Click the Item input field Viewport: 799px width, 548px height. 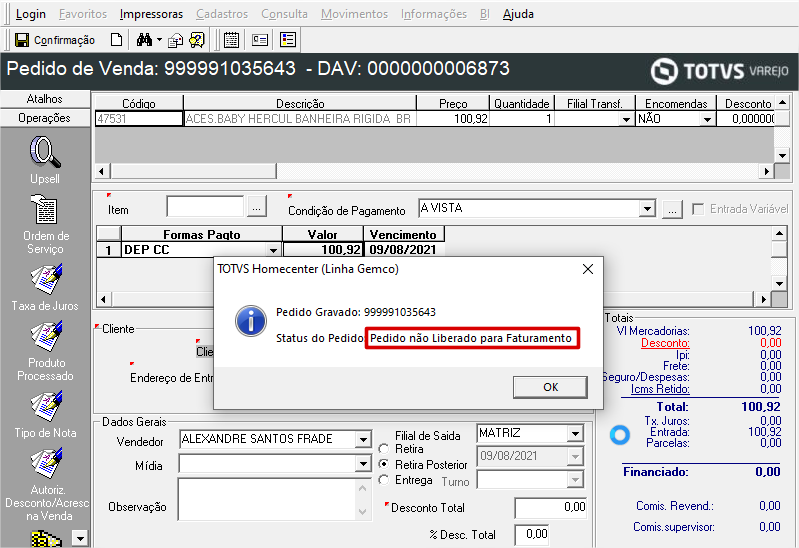pyautogui.click(x=205, y=206)
